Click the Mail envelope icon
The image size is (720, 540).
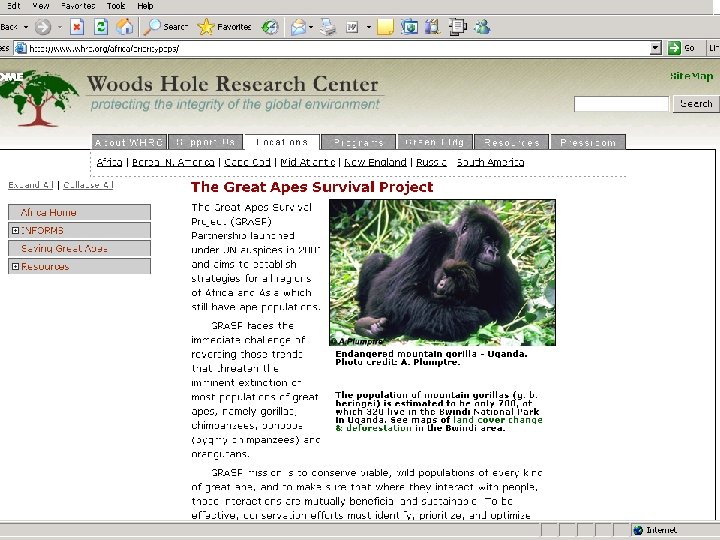coord(298,26)
